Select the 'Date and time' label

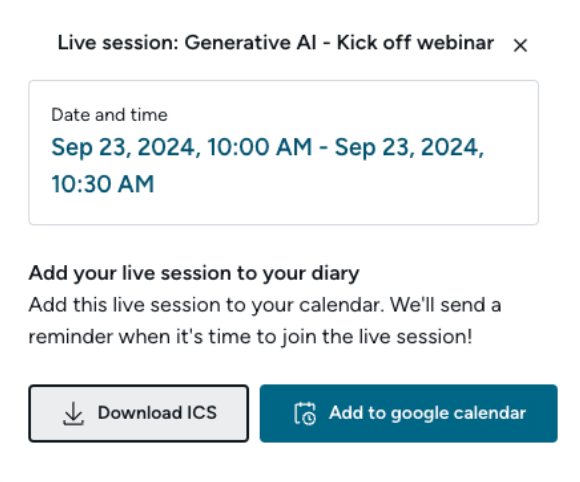[x=109, y=115]
